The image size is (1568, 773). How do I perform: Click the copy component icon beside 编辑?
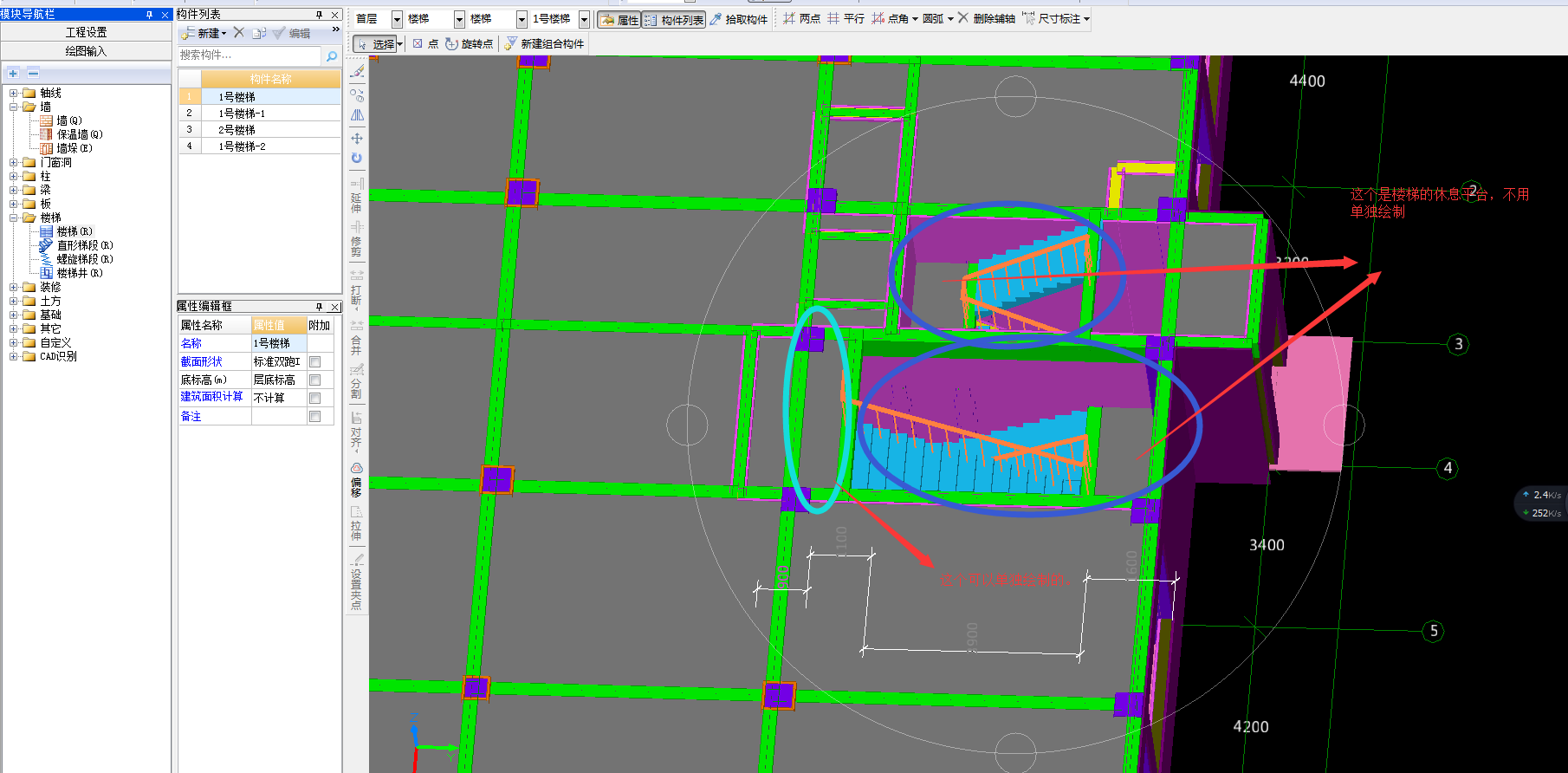(259, 33)
